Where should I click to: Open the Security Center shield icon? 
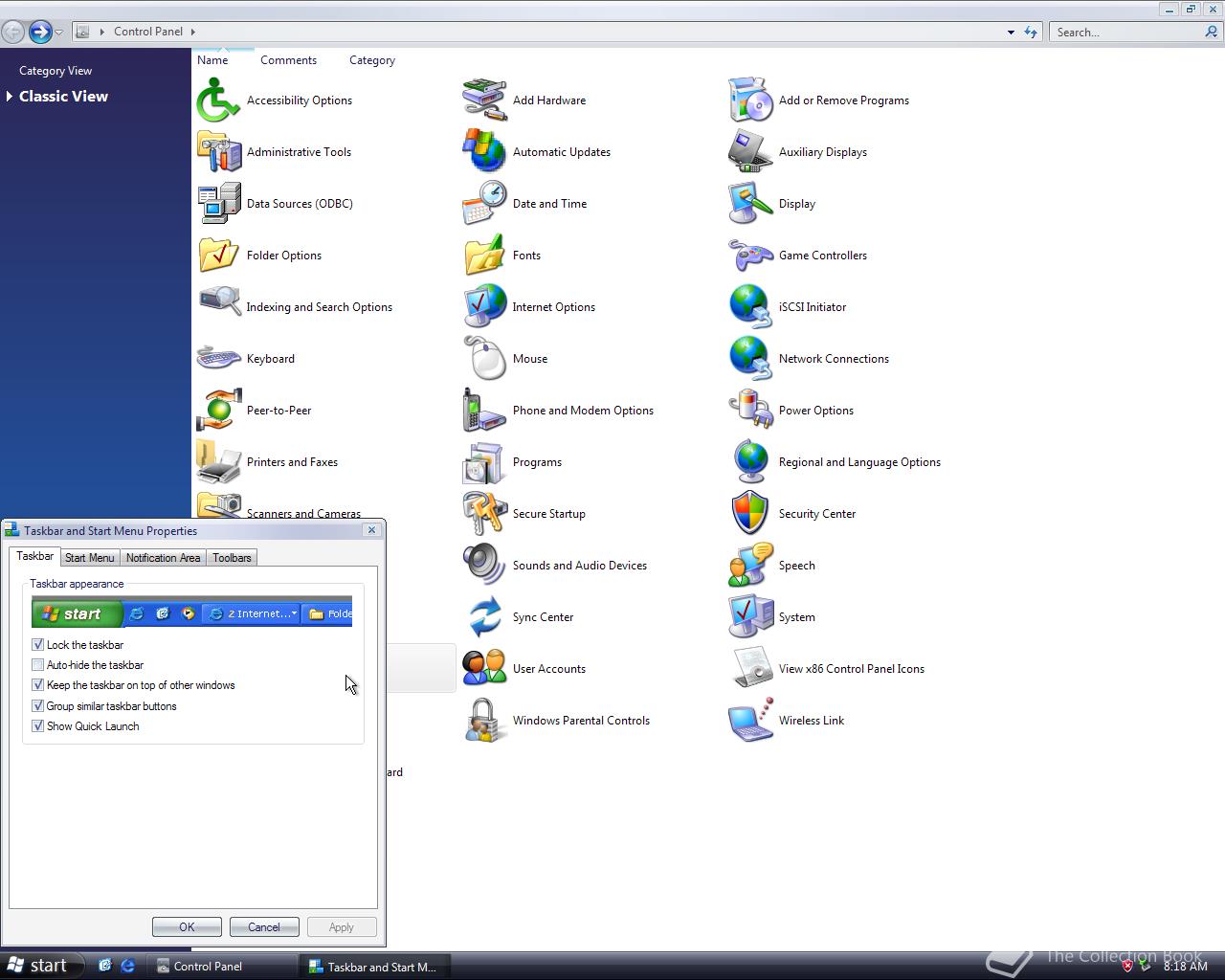751,514
